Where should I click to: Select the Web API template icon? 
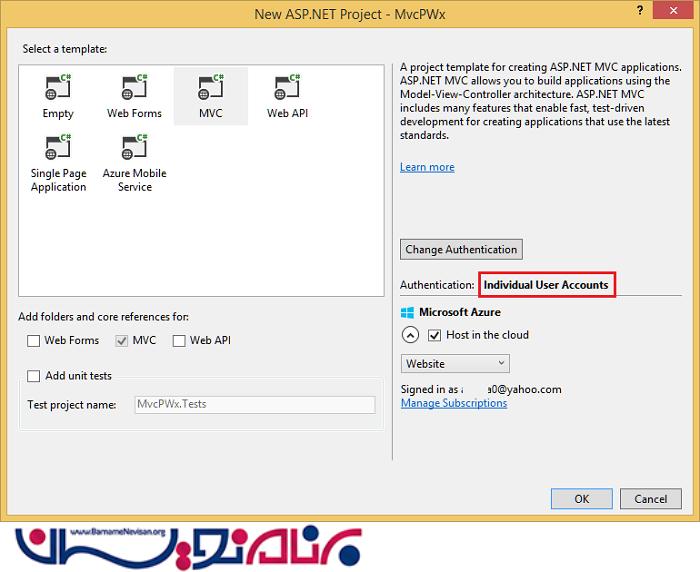tap(287, 87)
